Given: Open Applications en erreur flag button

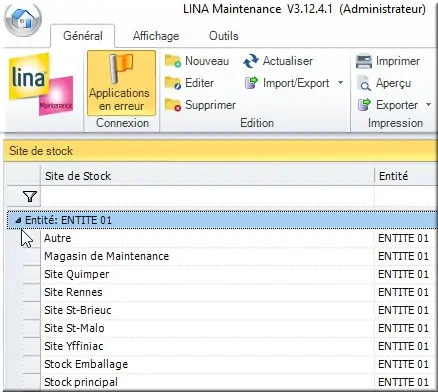Looking at the screenshot, I should 121,83.
